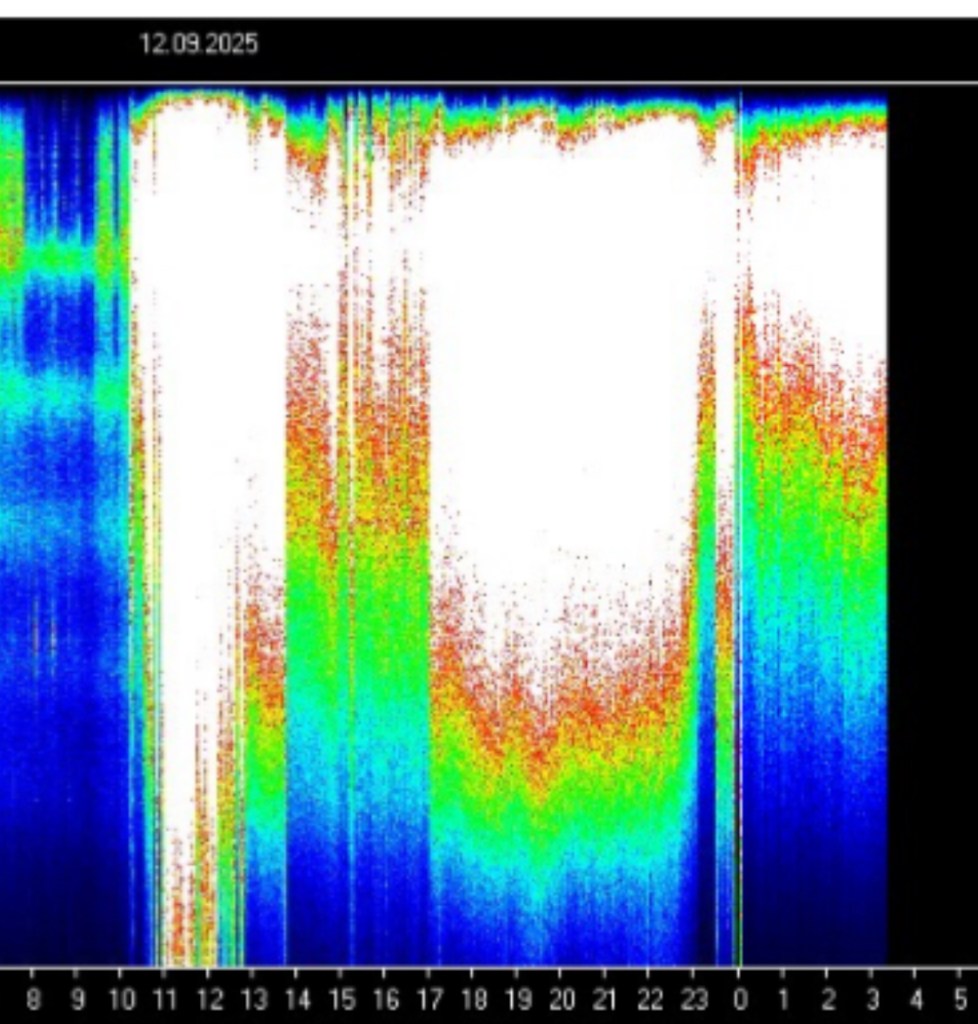Select hour 14 on the time axis
This screenshot has width=978, height=1024.
pyautogui.click(x=297, y=999)
